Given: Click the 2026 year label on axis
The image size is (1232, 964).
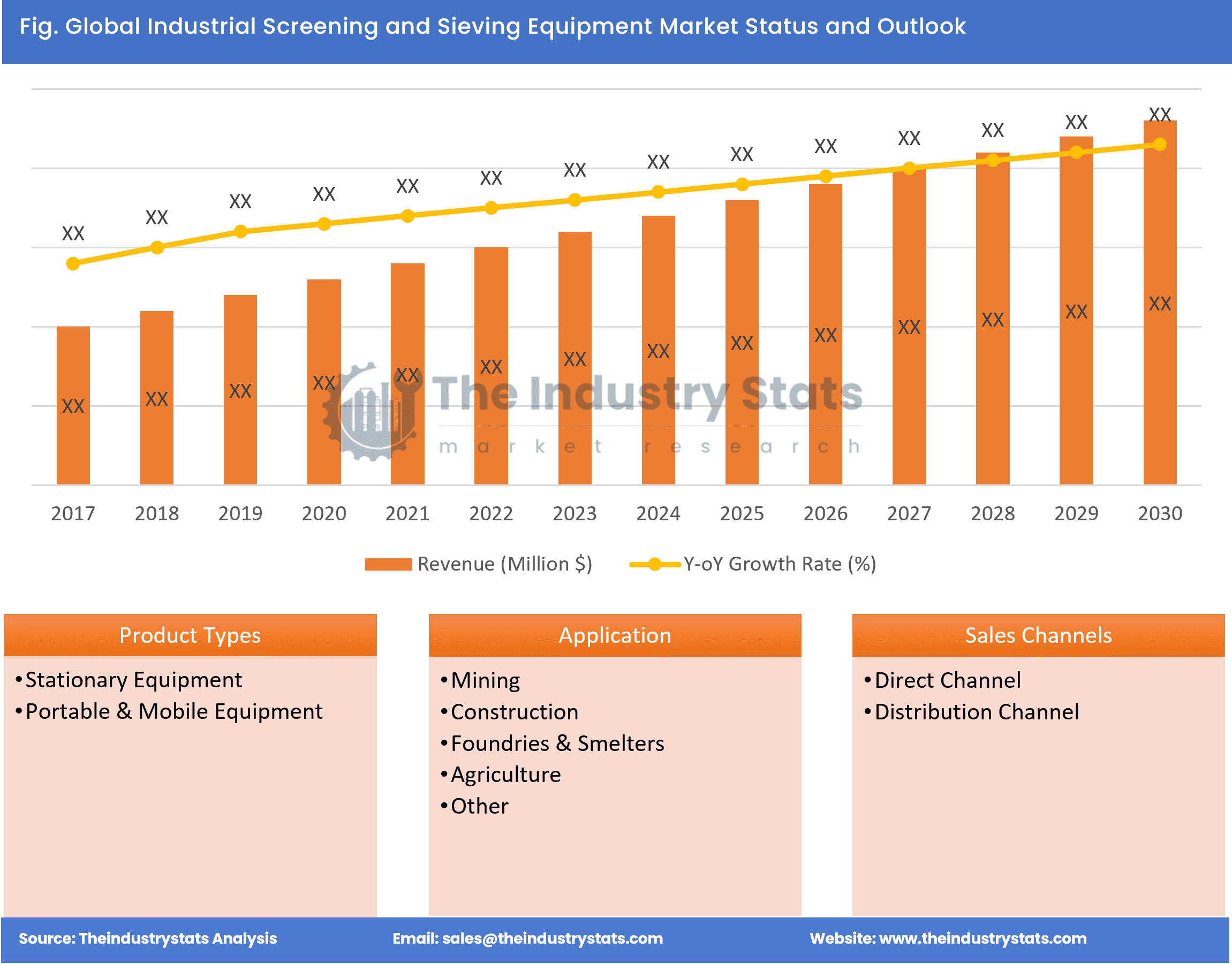Looking at the screenshot, I should pyautogui.click(x=826, y=514).
